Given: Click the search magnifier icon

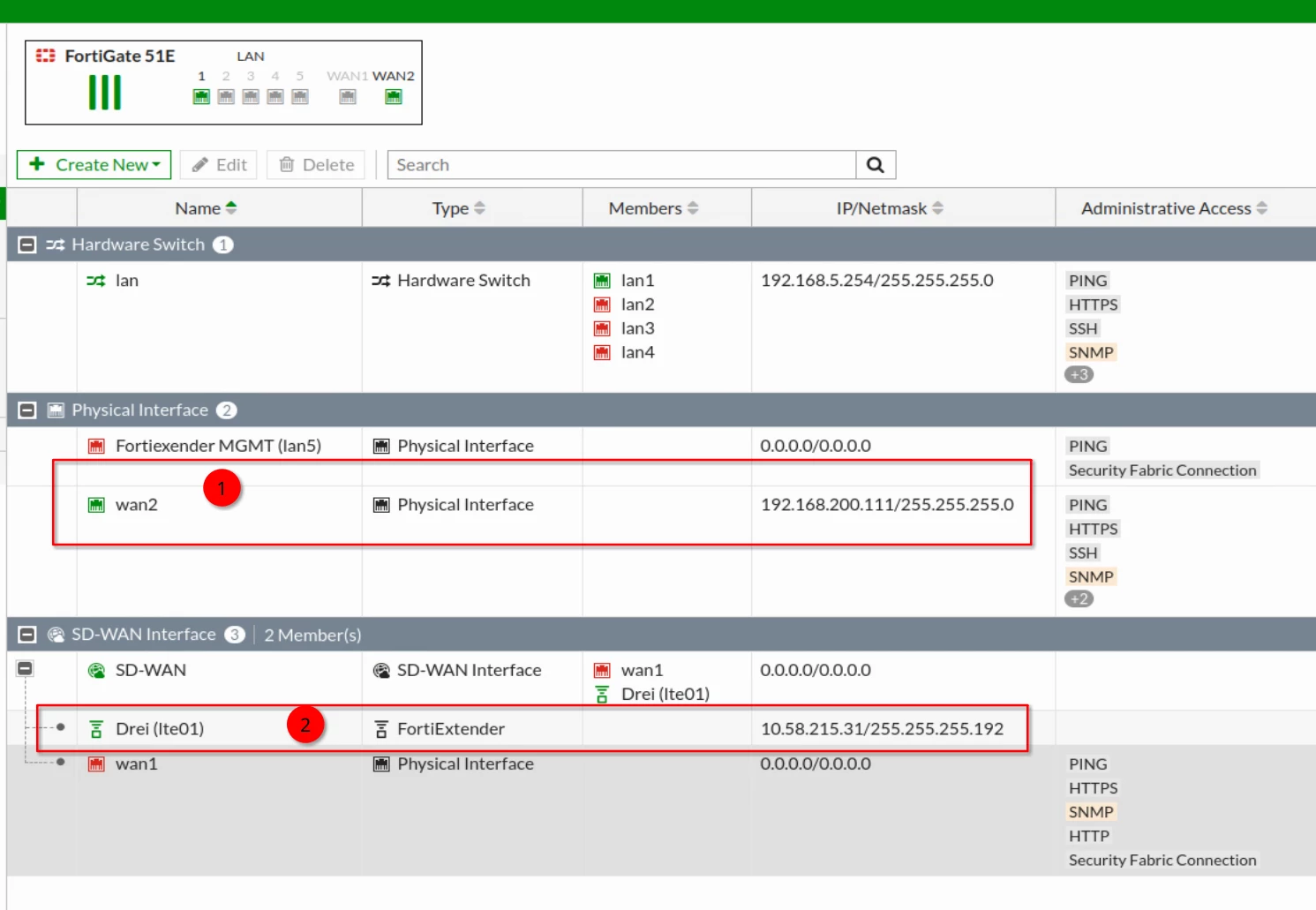Looking at the screenshot, I should [876, 165].
